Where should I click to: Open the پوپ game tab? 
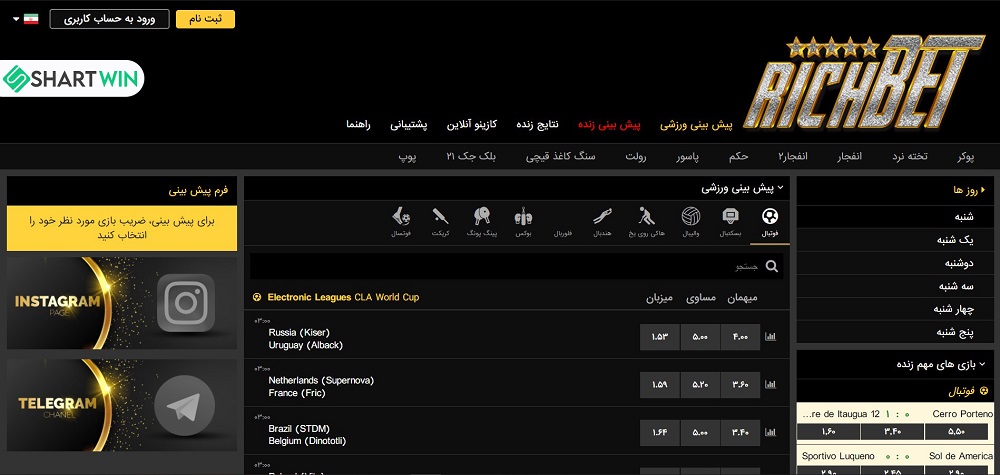point(407,156)
